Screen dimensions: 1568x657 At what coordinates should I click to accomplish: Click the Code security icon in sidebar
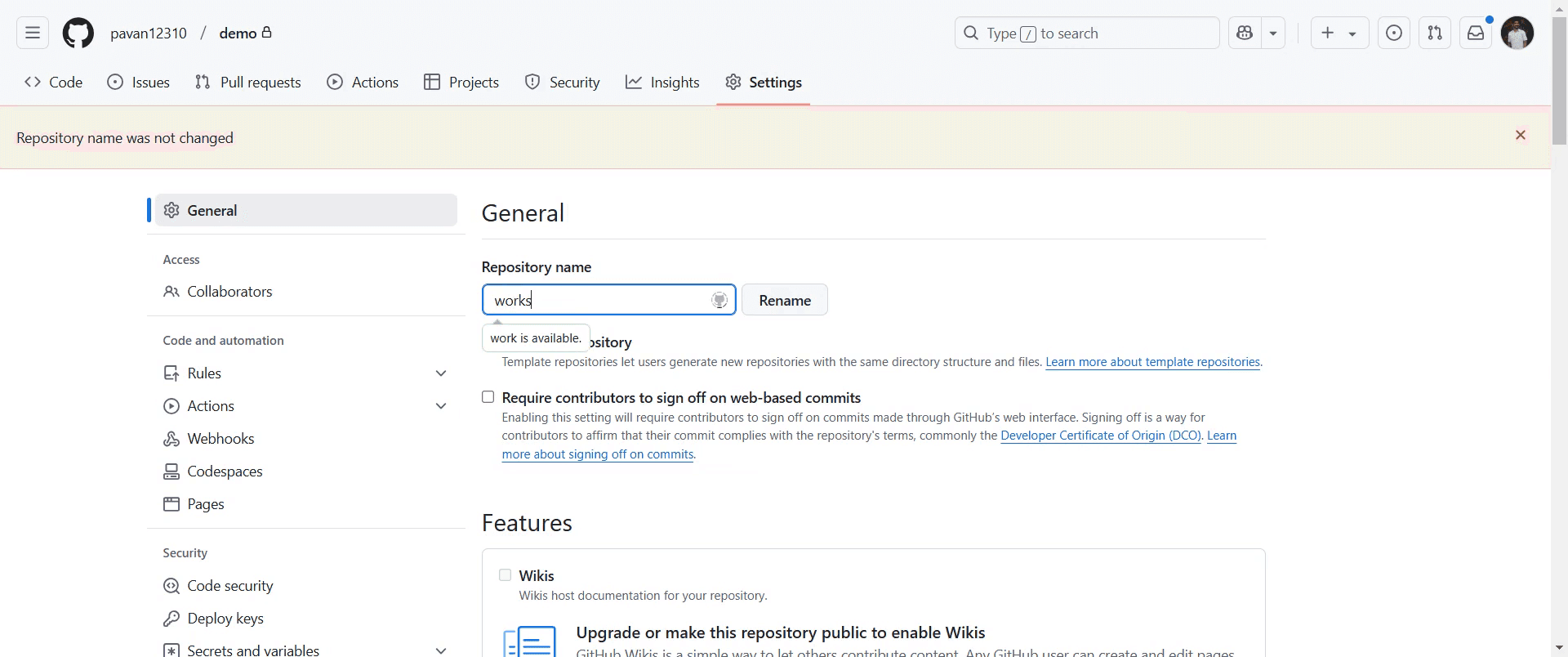pyautogui.click(x=171, y=586)
